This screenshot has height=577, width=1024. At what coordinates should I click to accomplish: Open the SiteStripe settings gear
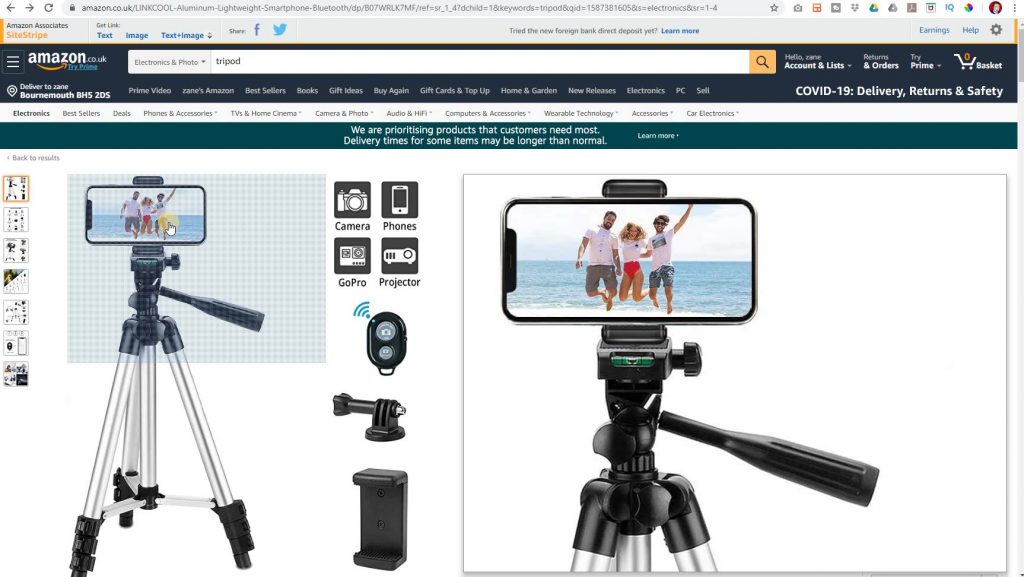coord(996,30)
